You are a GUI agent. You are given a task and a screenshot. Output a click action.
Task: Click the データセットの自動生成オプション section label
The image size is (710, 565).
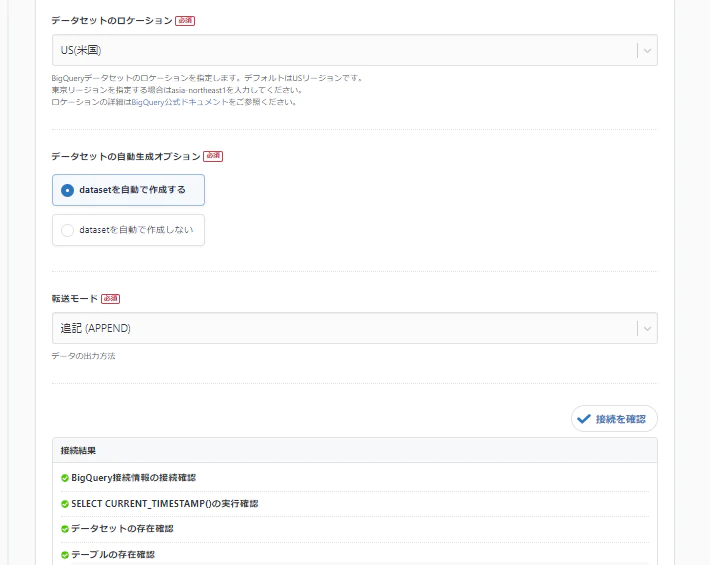tap(125, 156)
